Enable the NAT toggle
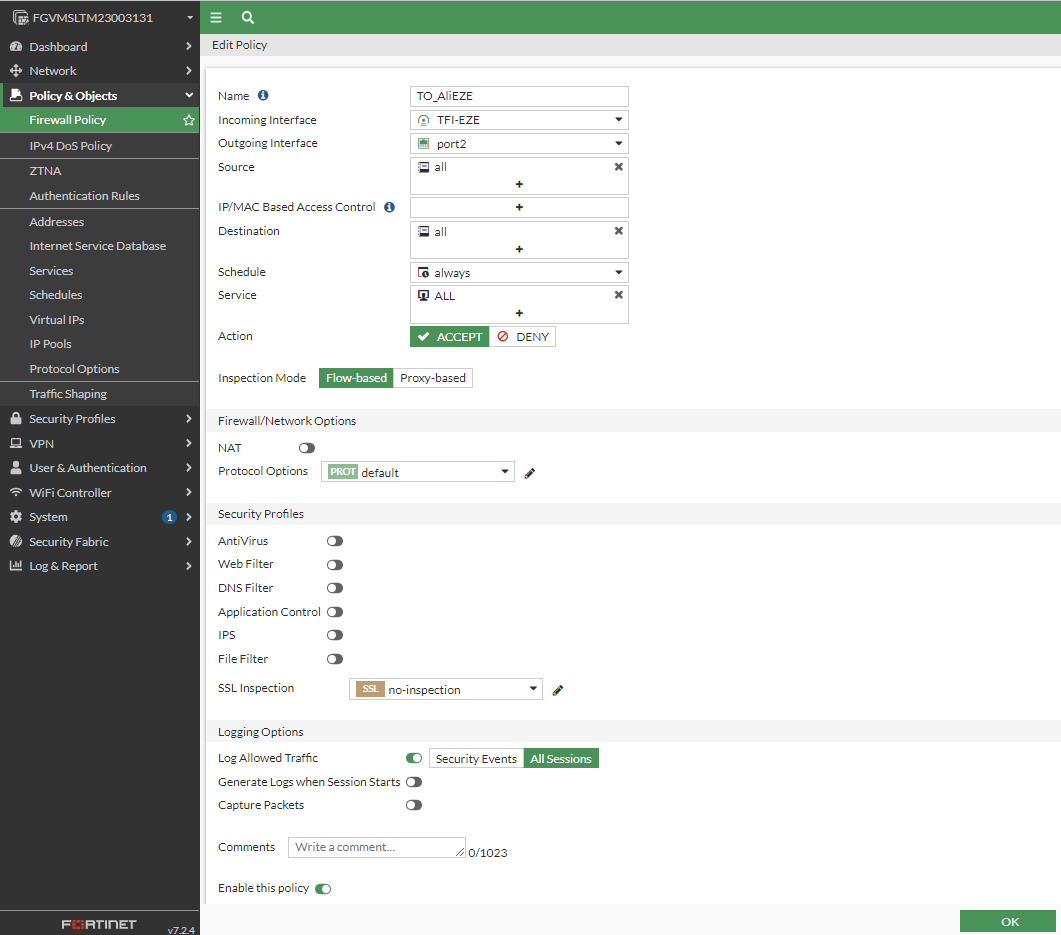The image size is (1061, 935). point(306,448)
